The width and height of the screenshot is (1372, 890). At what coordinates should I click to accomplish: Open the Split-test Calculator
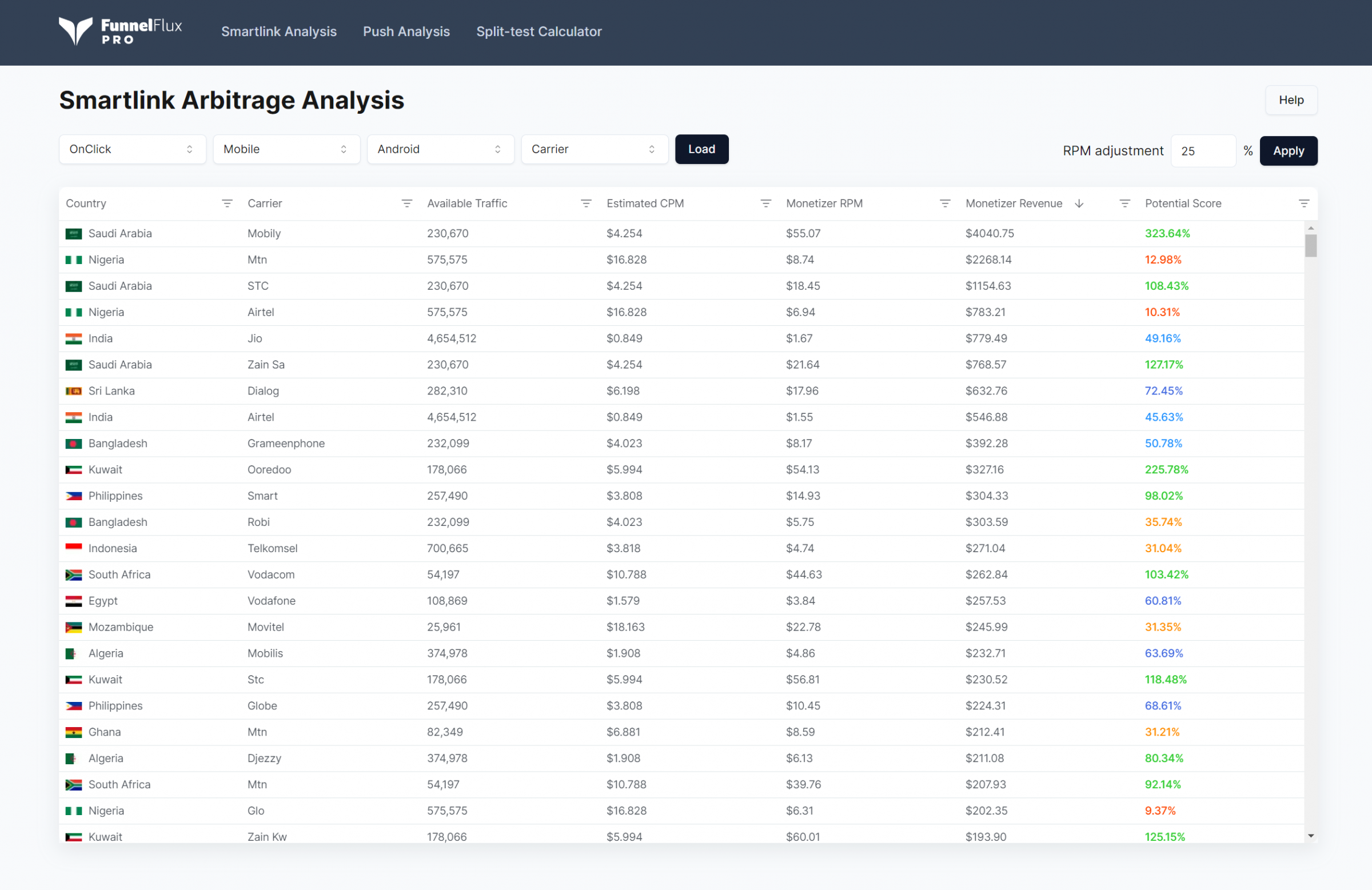[x=539, y=31]
